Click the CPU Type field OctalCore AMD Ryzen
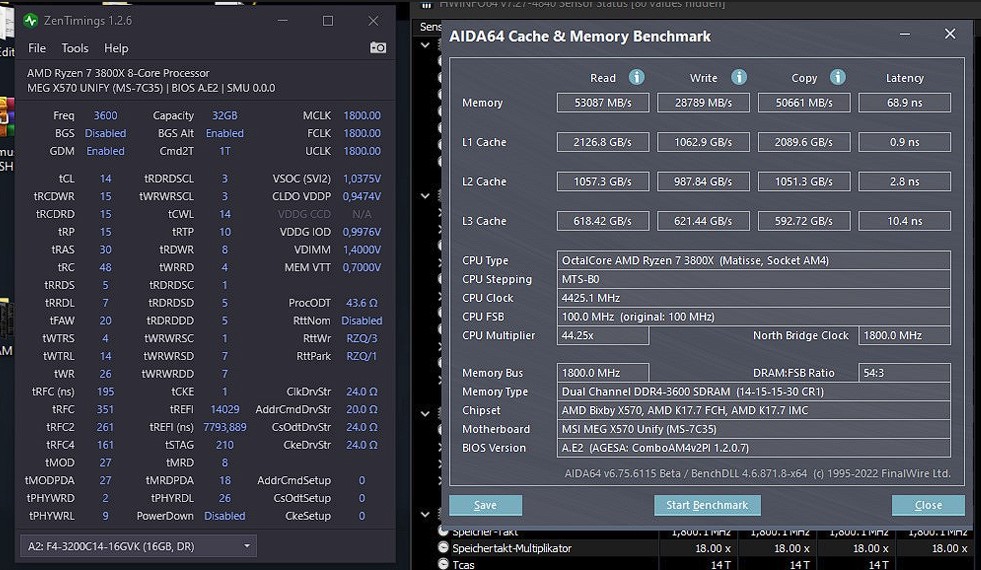This screenshot has height=570, width=981. [754, 260]
